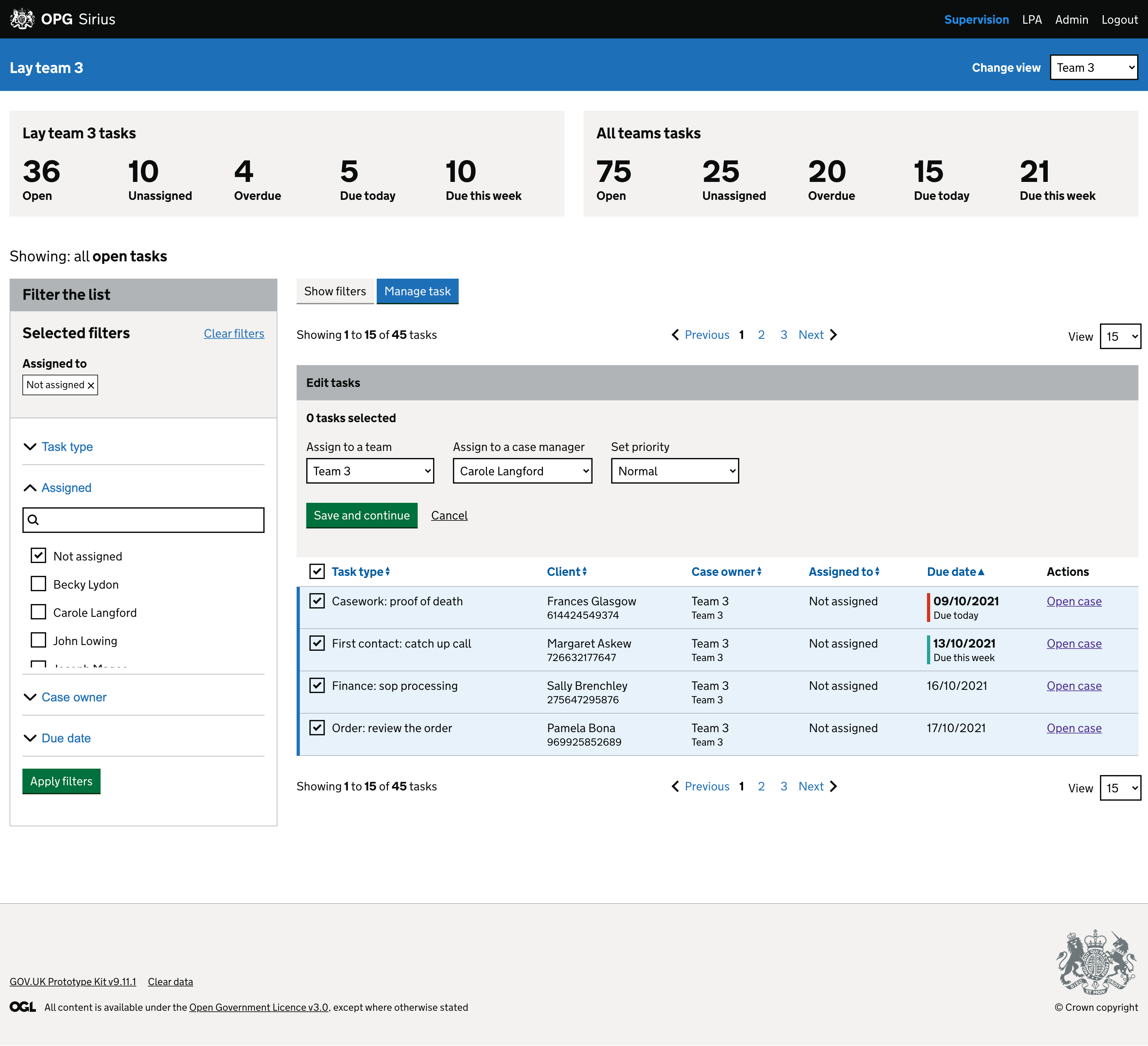Click the Cancel link in Edit tasks
1148x1046 pixels.
point(449,515)
